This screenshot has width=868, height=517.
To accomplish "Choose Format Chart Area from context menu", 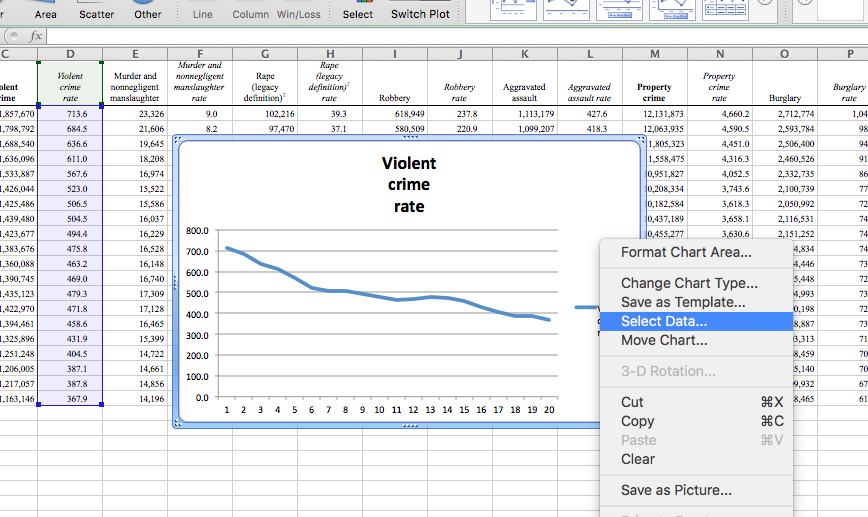I will [x=686, y=253].
